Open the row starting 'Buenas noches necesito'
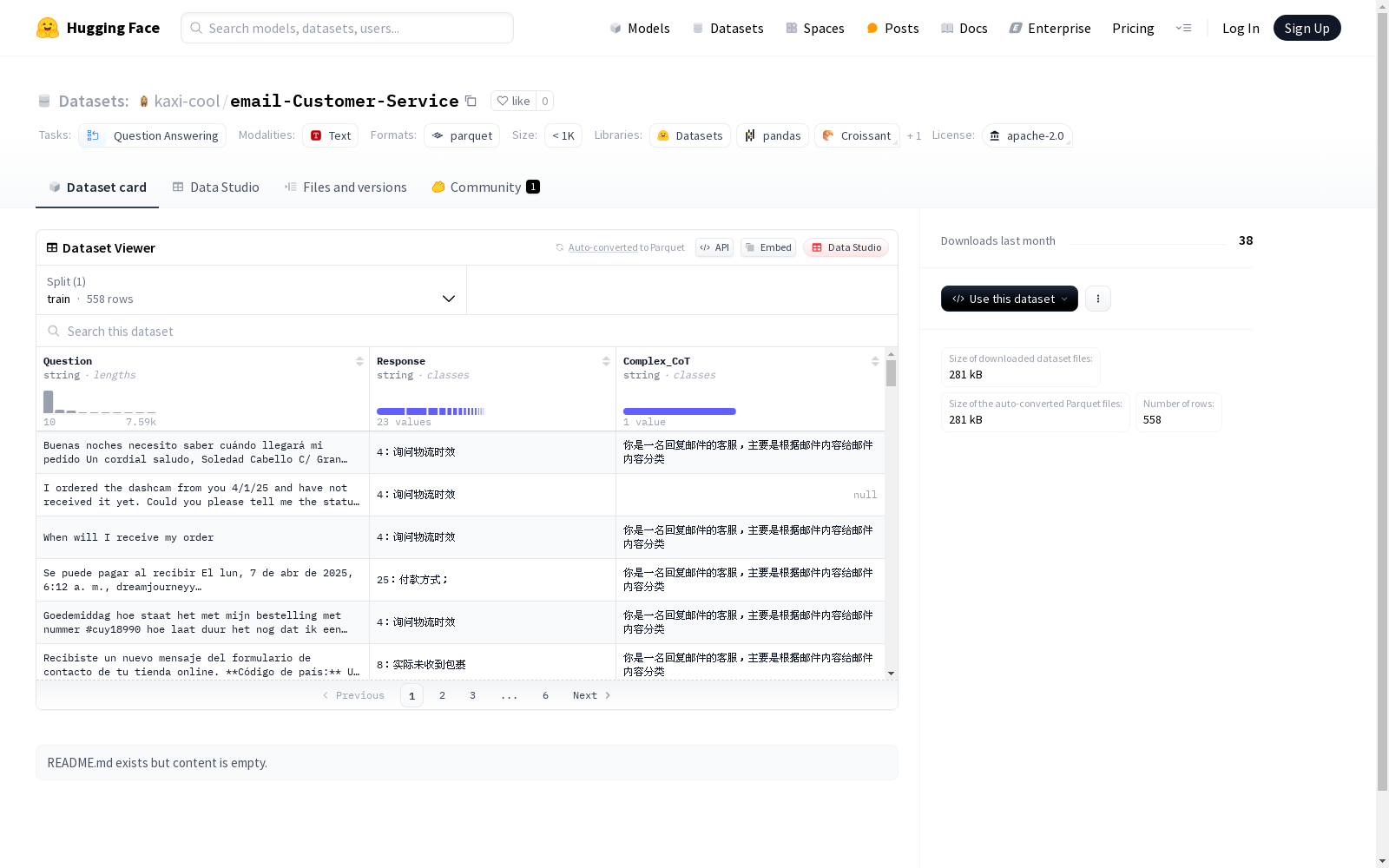 [x=460, y=452]
